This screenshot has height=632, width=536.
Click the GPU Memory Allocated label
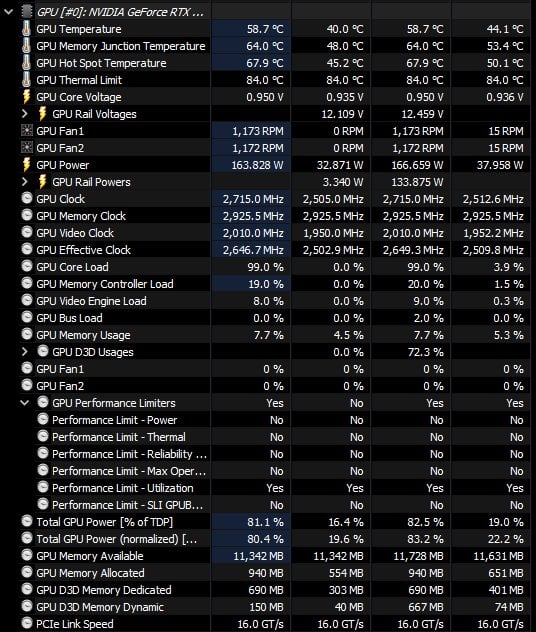(90, 573)
